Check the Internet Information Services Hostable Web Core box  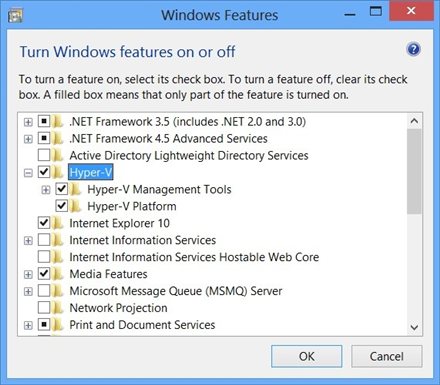coord(44,257)
